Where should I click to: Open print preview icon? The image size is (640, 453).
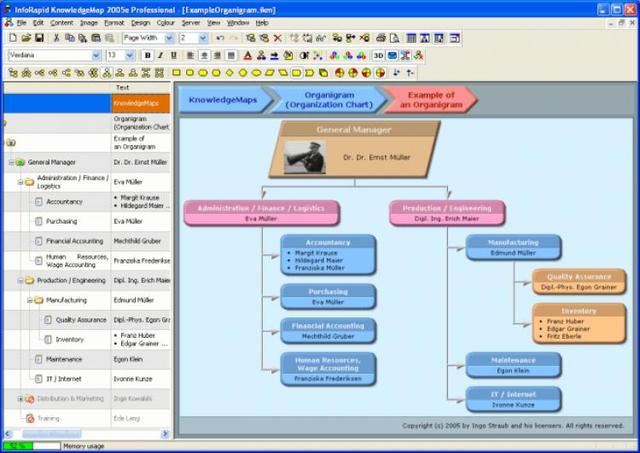[394, 38]
